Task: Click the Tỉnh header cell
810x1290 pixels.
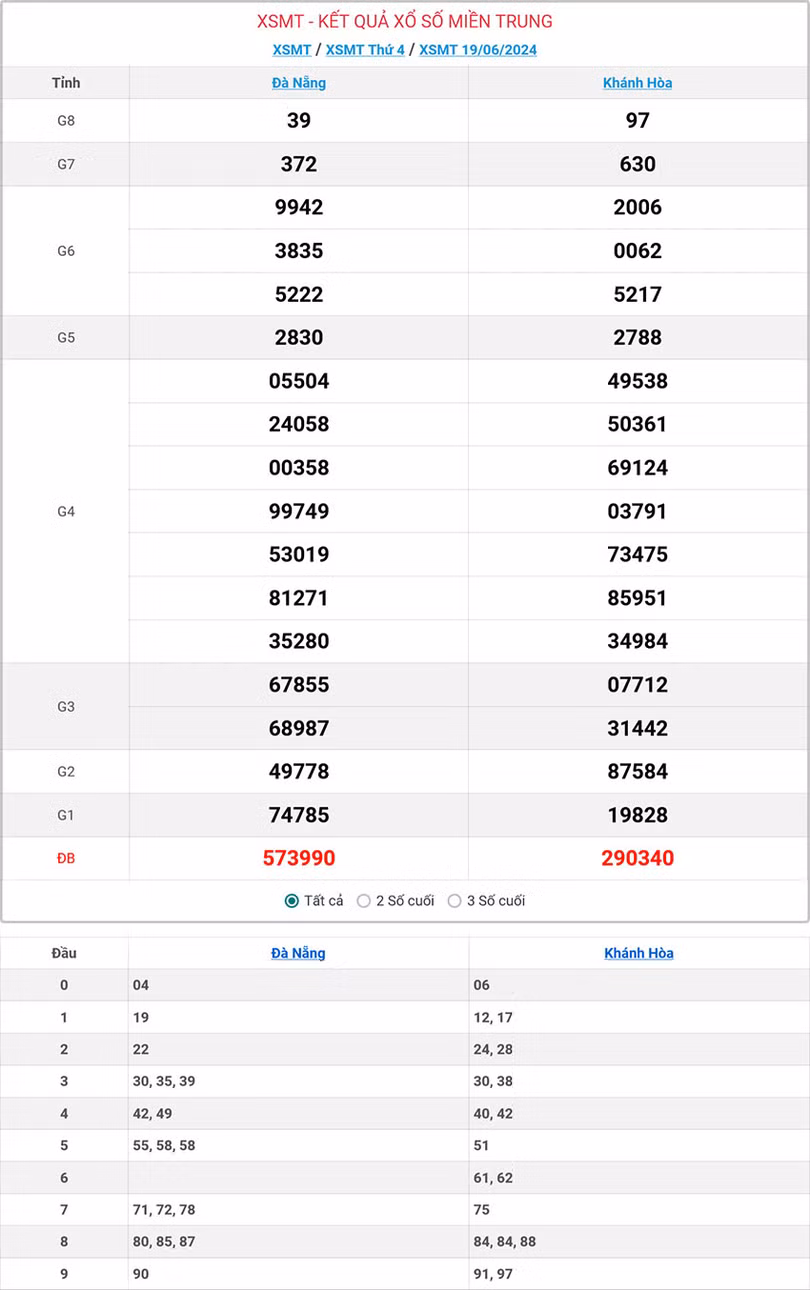Action: (x=66, y=83)
